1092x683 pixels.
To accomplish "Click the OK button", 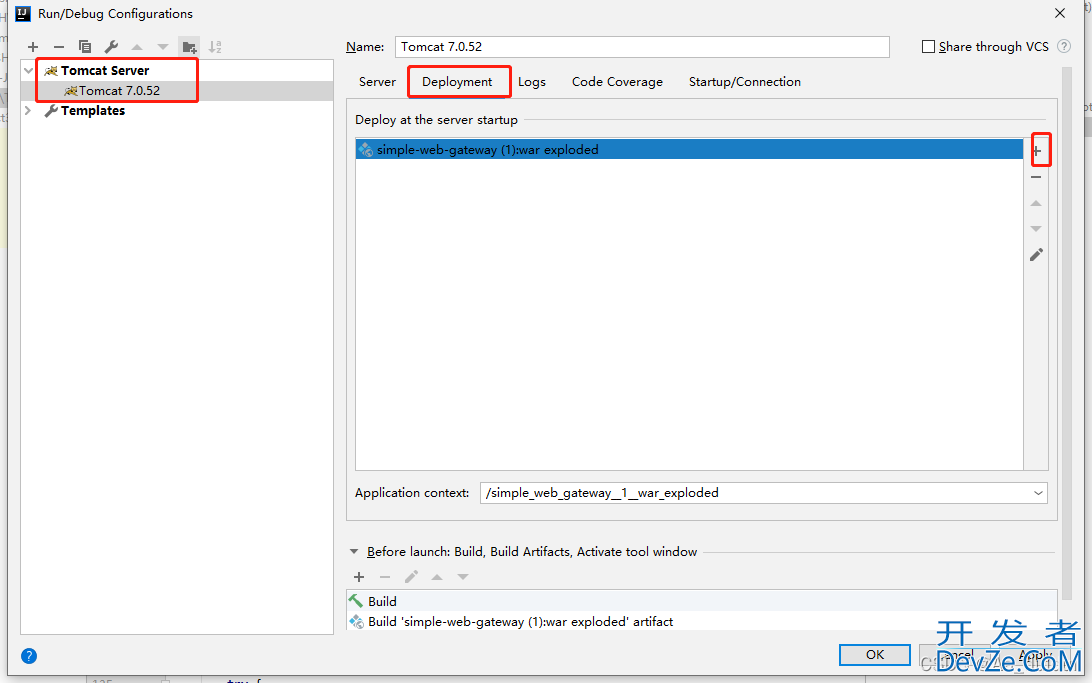I will pyautogui.click(x=875, y=654).
